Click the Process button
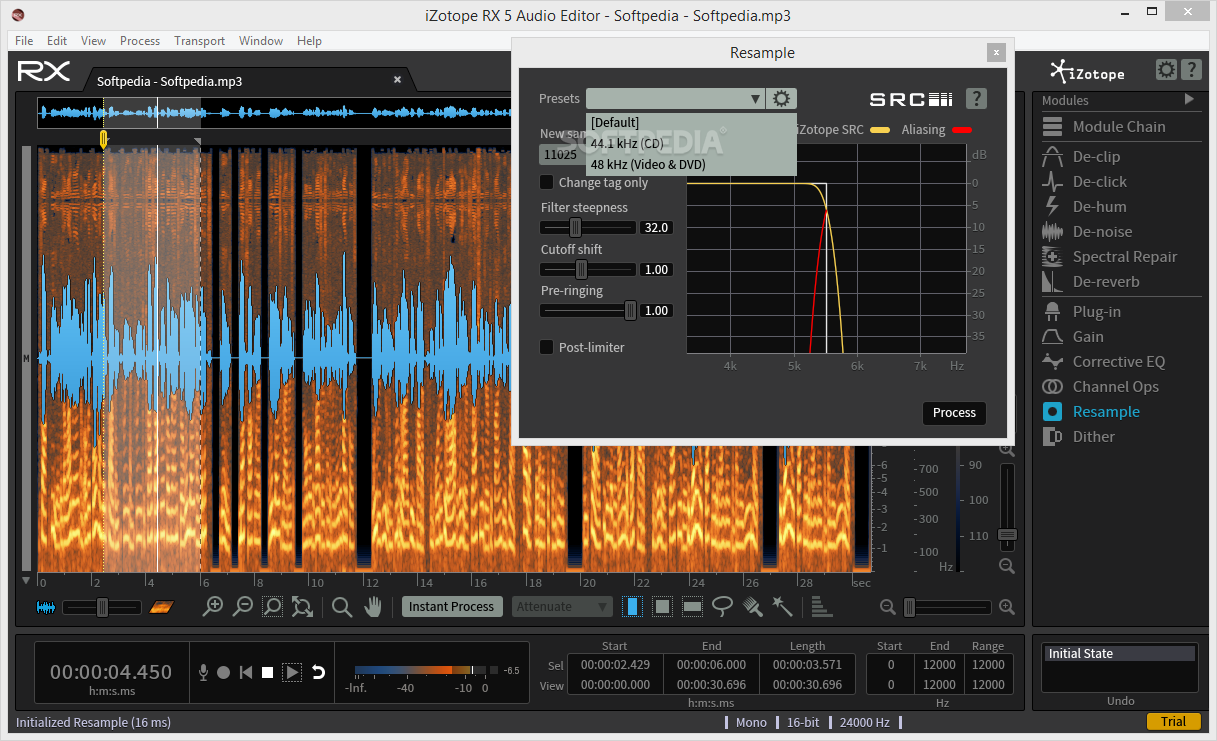 [x=954, y=413]
